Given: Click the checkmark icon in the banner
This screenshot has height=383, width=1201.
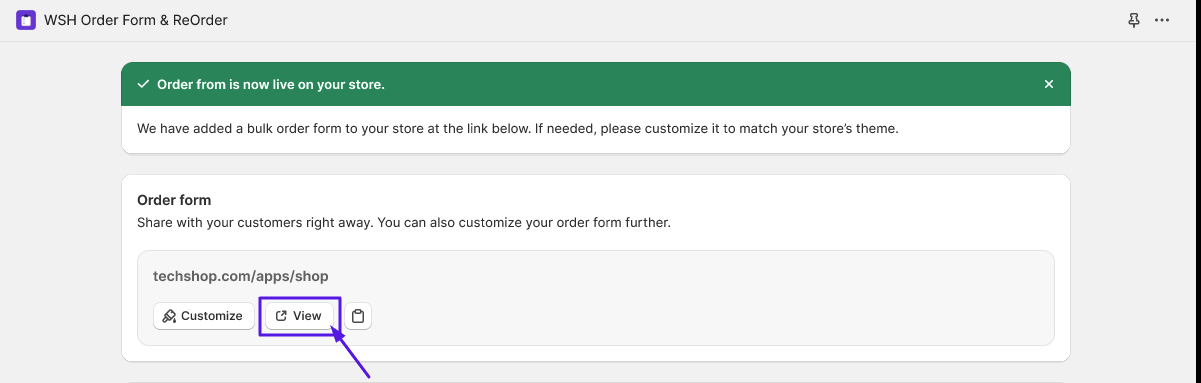Looking at the screenshot, I should 144,85.
